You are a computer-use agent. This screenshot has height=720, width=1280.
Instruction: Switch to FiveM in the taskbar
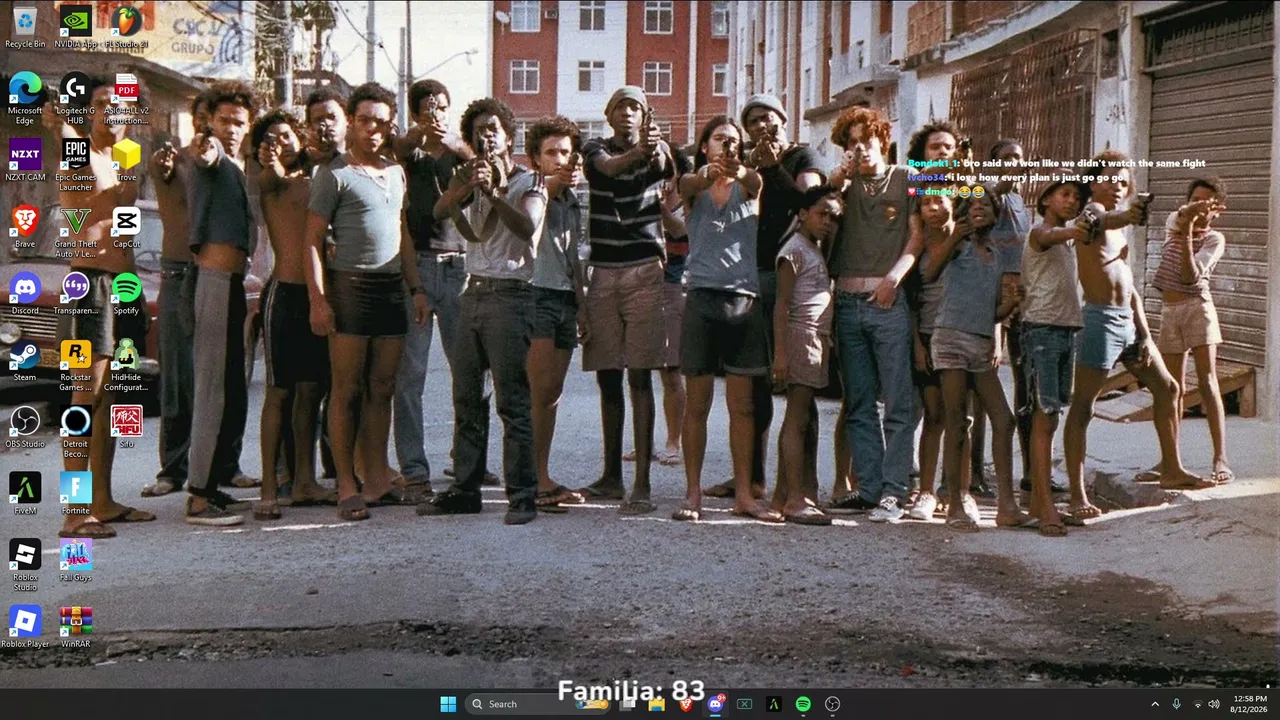773,704
